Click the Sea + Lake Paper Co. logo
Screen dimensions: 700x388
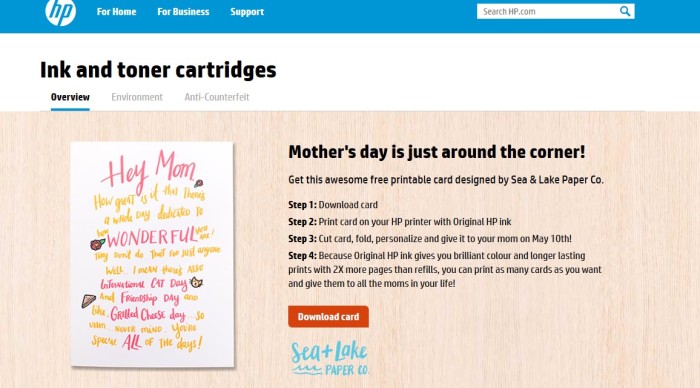(330, 358)
